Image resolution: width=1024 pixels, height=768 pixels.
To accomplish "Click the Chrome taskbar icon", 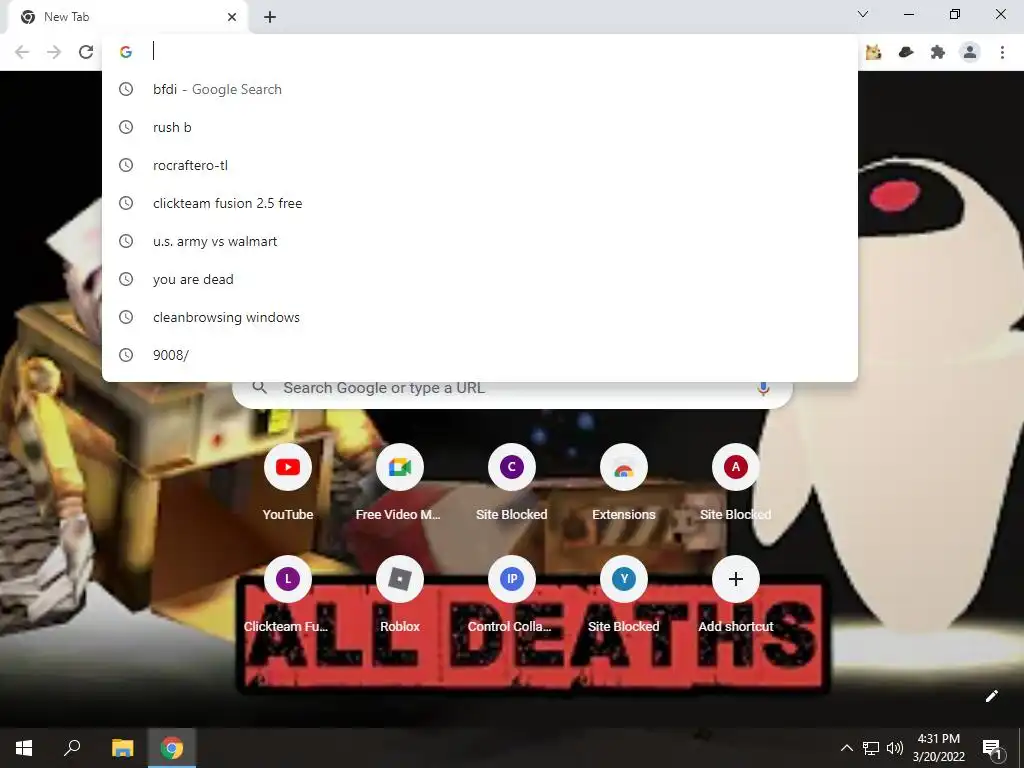I will [x=172, y=748].
